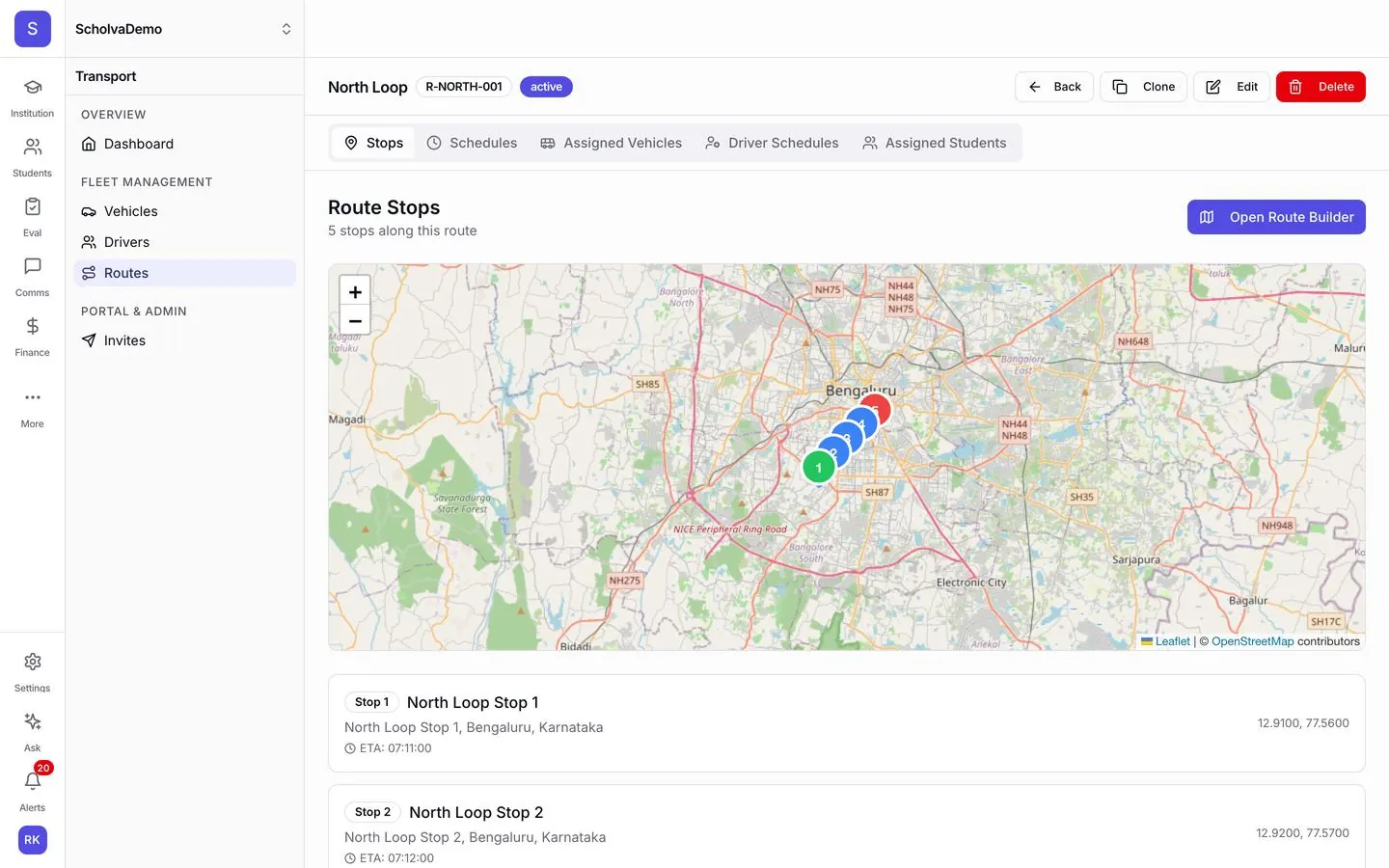Open Dashboard in Transport menu
The height and width of the screenshot is (868, 1389).
[184, 144]
